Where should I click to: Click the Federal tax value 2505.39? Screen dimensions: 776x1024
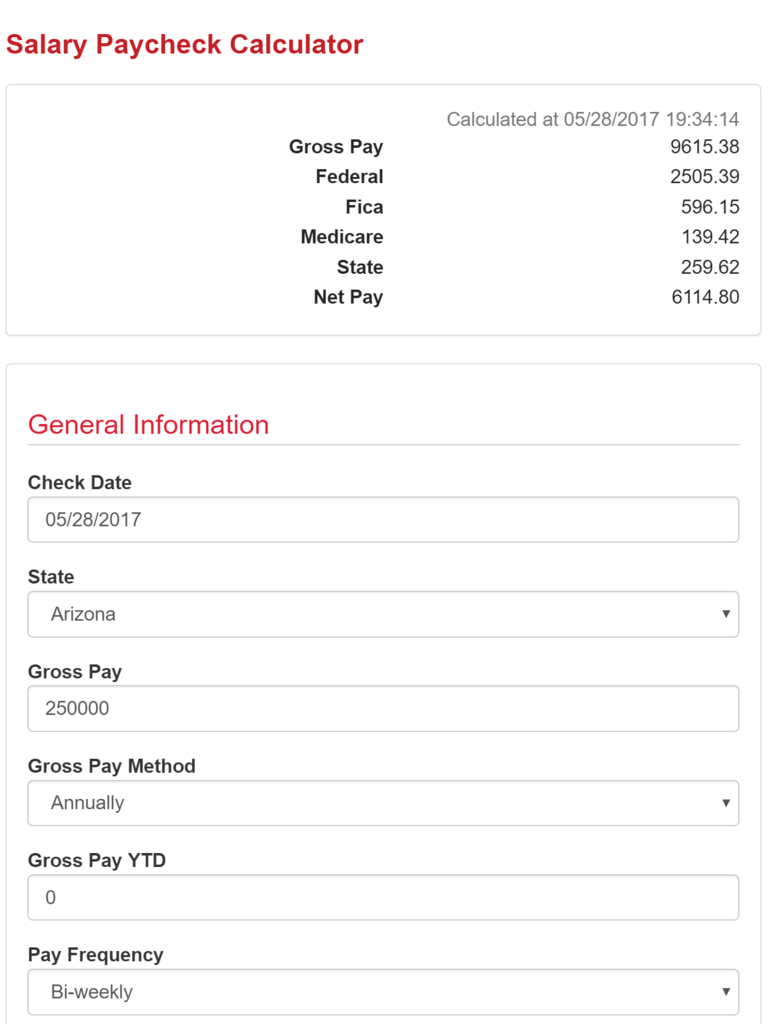704,177
